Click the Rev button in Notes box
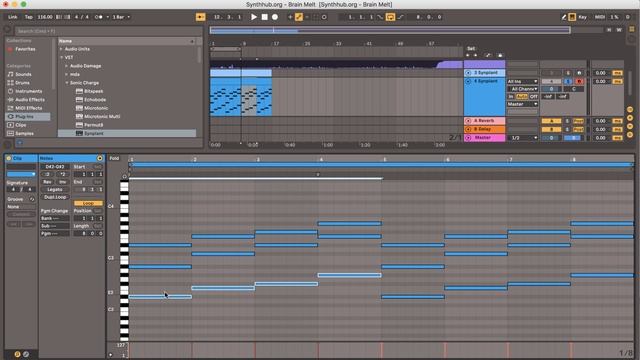This screenshot has width=640, height=360. (47, 182)
